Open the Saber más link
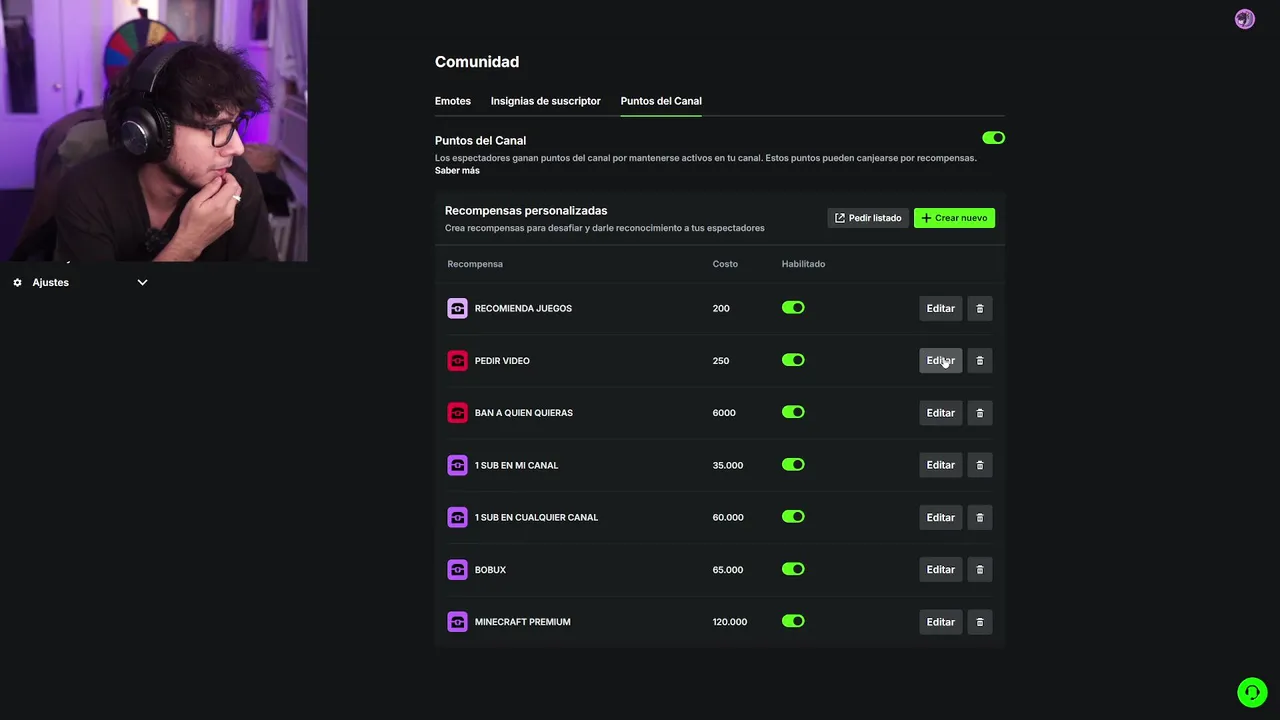Image resolution: width=1280 pixels, height=720 pixels. 457,171
